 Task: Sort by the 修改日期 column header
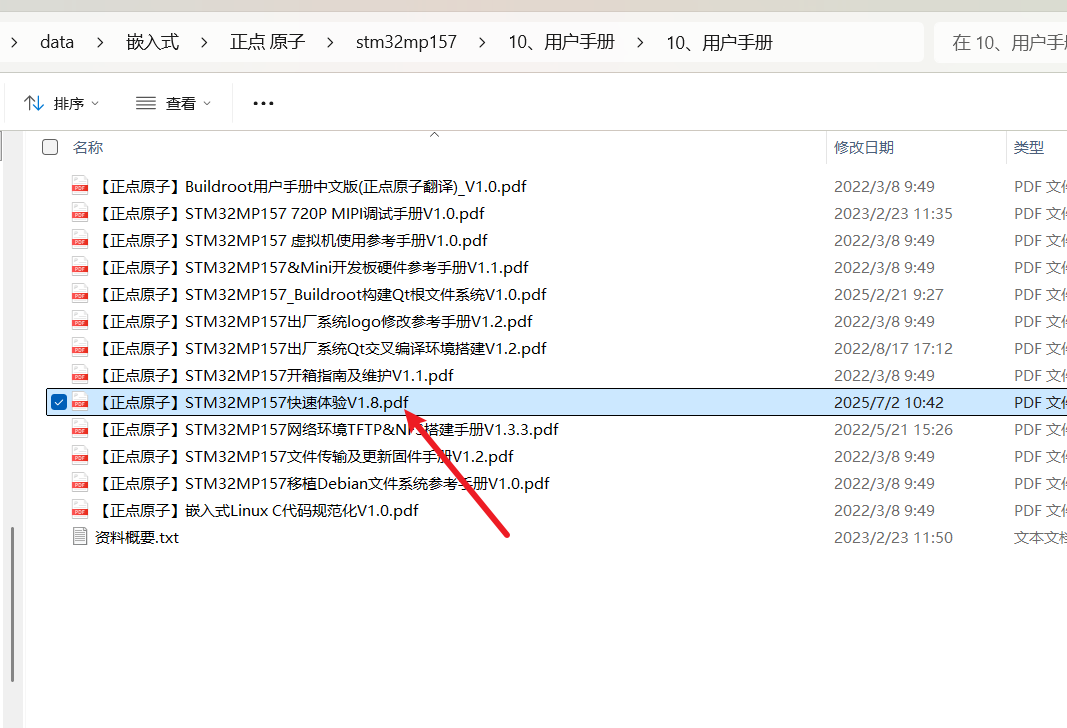coord(864,147)
